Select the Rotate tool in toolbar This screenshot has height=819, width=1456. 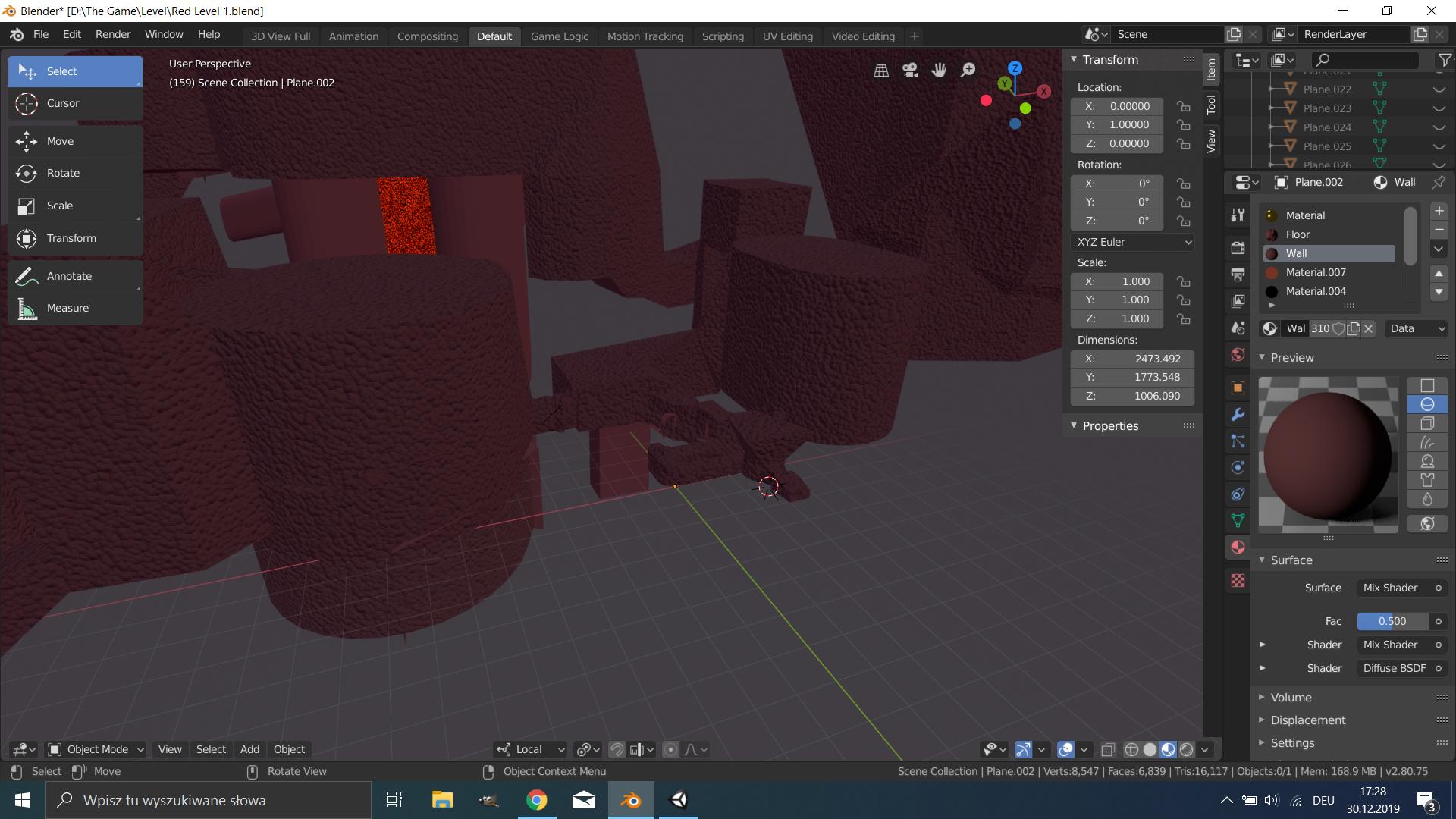pos(75,172)
